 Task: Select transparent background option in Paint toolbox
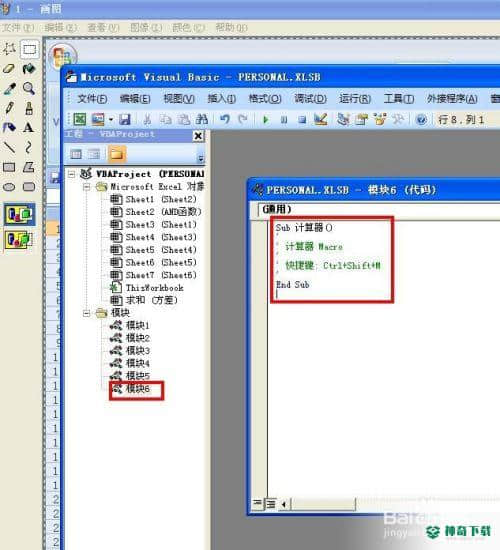tap(20, 240)
